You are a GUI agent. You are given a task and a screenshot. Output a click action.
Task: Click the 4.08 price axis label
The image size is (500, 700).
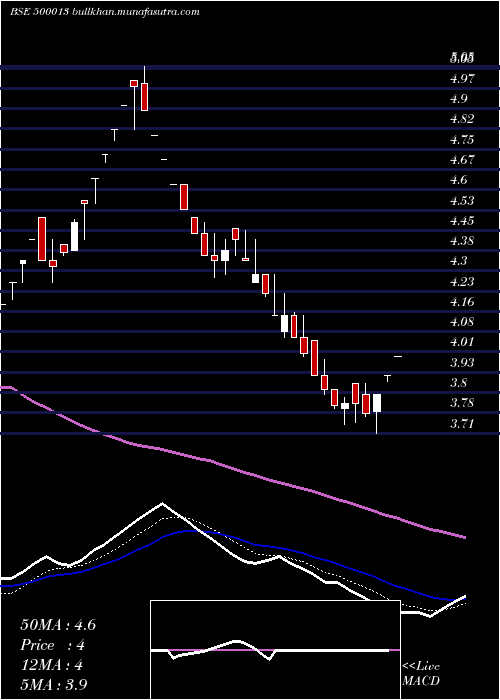(462, 321)
